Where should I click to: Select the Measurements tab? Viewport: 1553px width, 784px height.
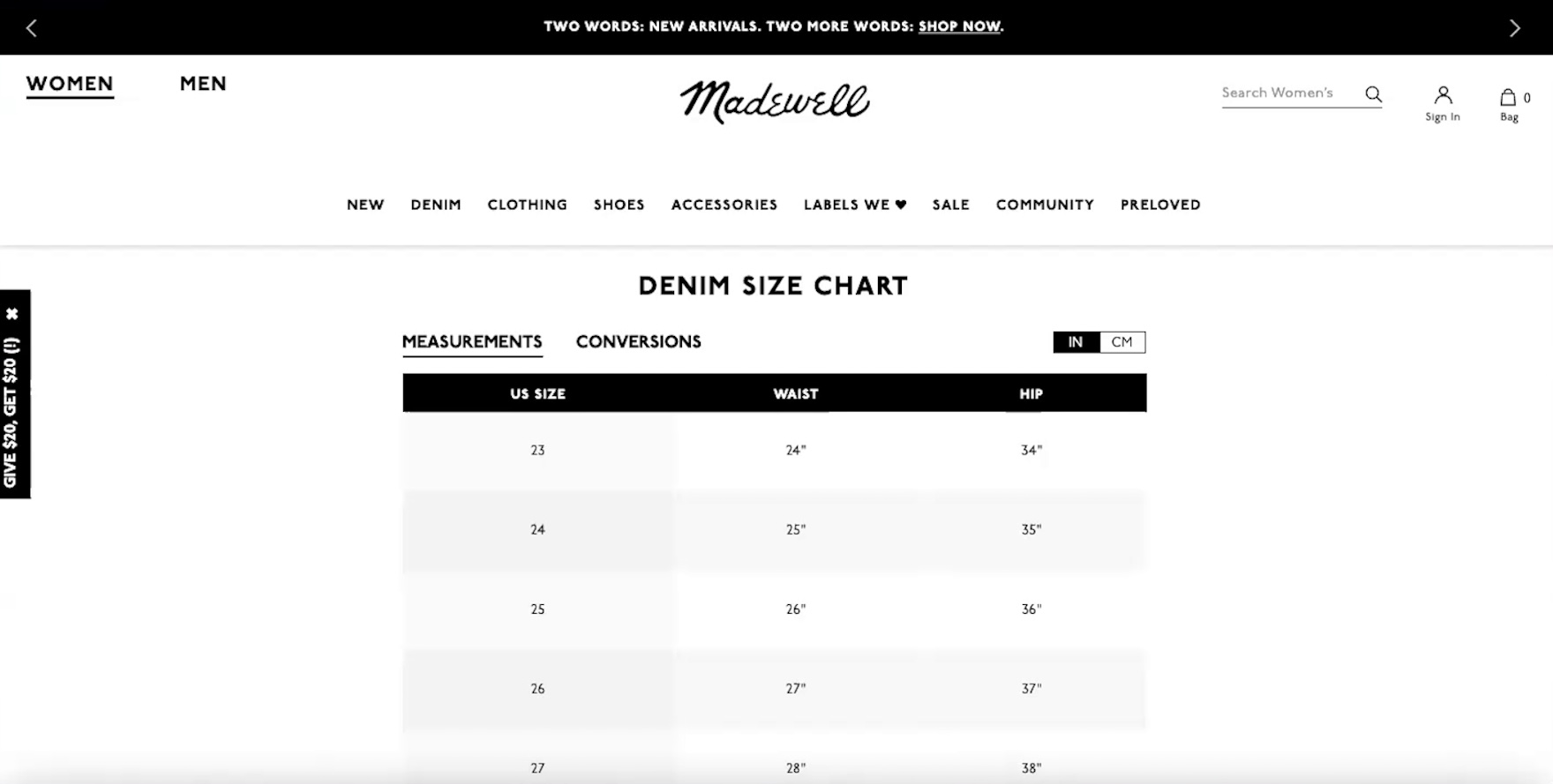point(472,341)
